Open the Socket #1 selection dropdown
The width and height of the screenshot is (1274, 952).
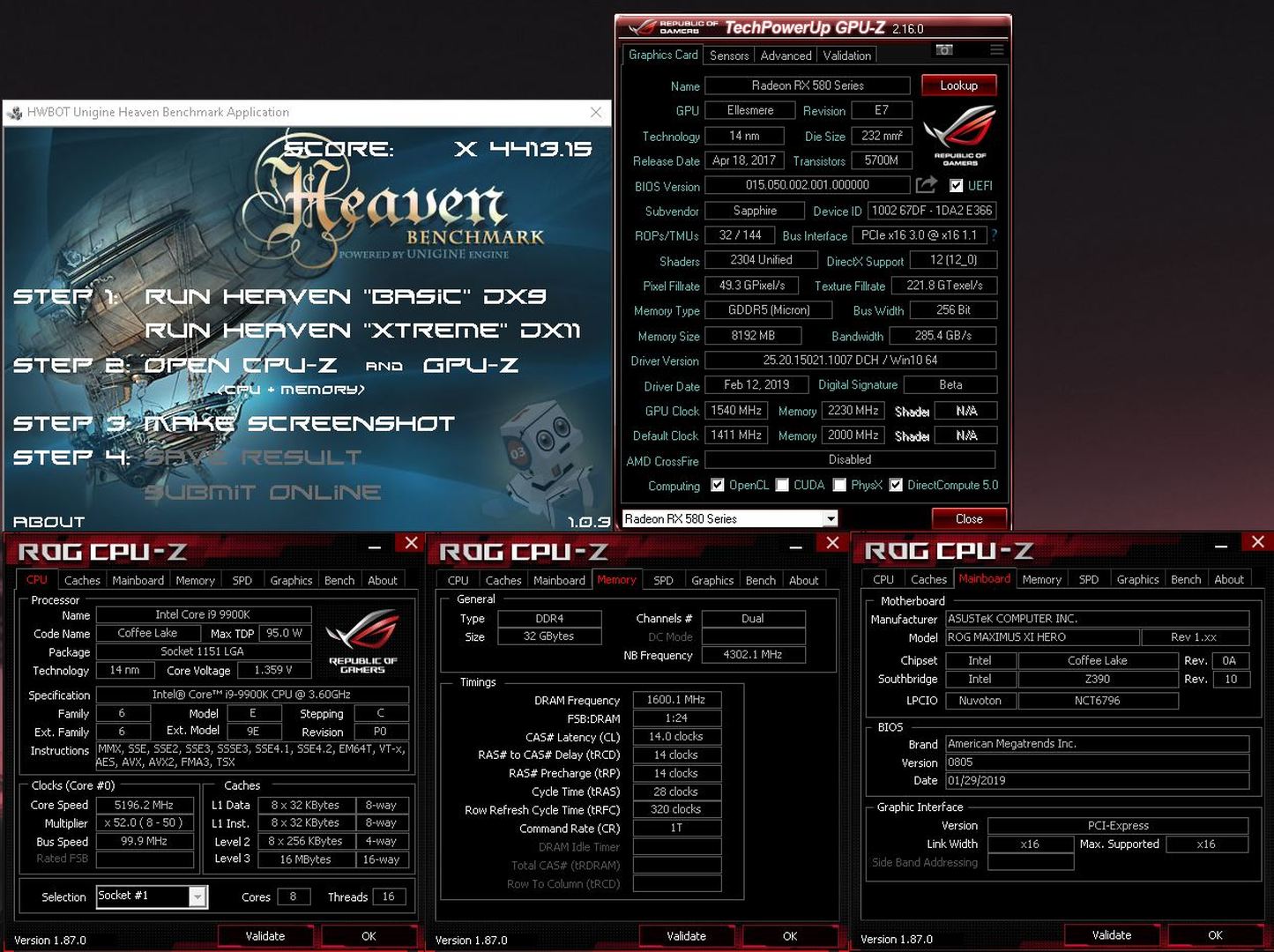click(198, 896)
